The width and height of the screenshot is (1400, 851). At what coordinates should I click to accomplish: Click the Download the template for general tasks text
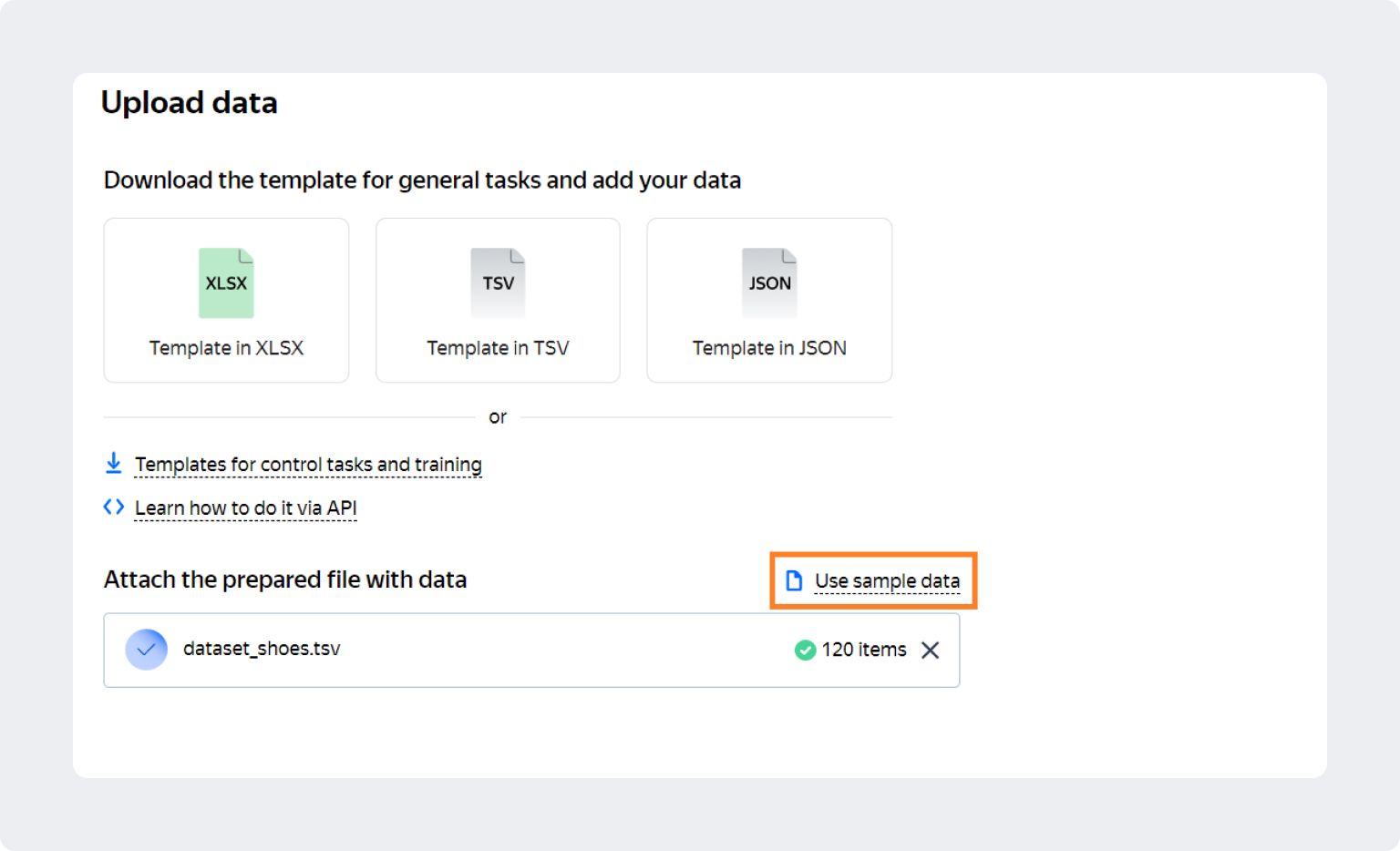pyautogui.click(x=422, y=180)
